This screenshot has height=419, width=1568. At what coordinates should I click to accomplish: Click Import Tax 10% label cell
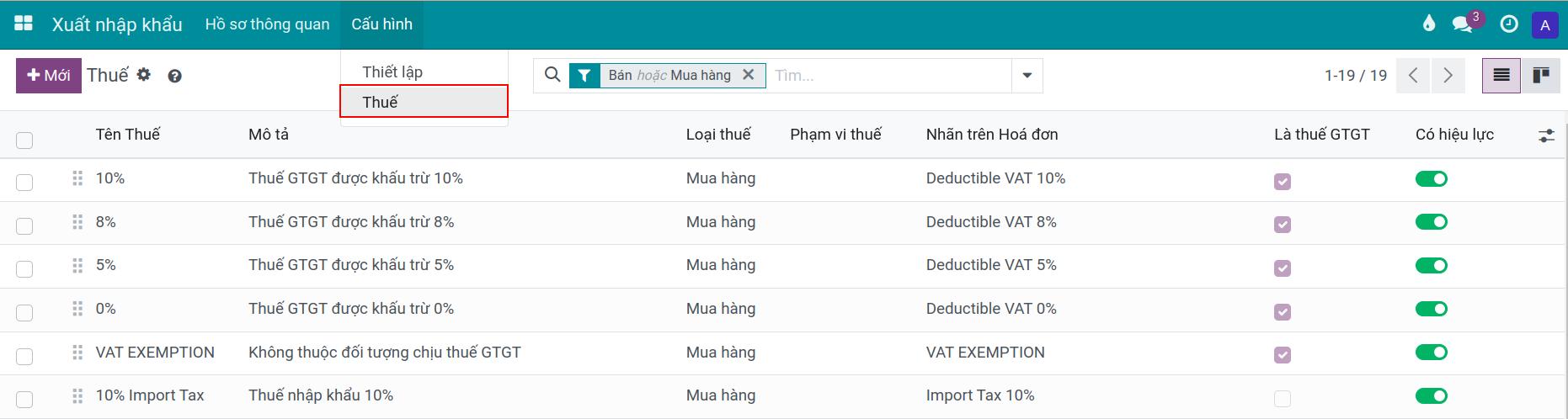(x=980, y=395)
